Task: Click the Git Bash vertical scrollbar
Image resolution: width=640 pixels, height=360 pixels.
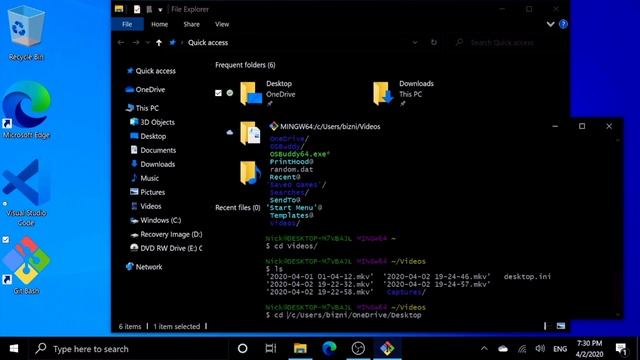Action: [618, 227]
